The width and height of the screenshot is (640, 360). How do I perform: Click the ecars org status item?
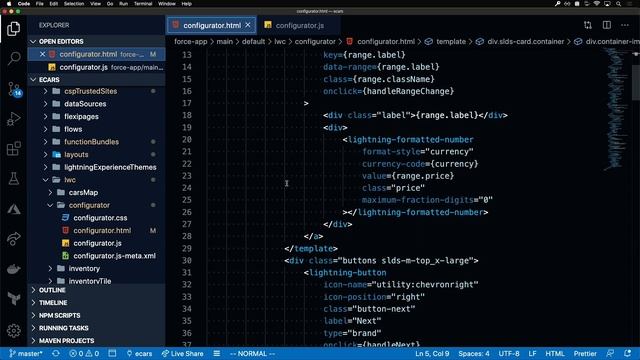pos(139,353)
